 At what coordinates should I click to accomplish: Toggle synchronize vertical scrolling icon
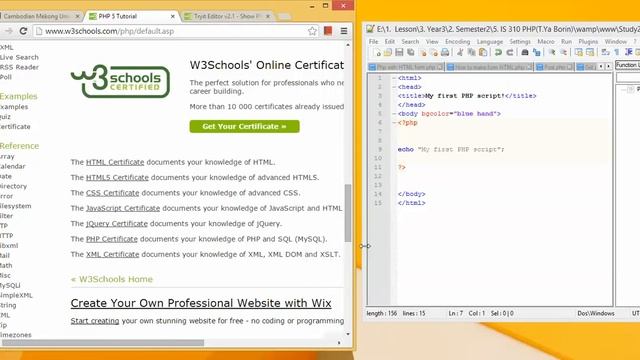coord(579,52)
